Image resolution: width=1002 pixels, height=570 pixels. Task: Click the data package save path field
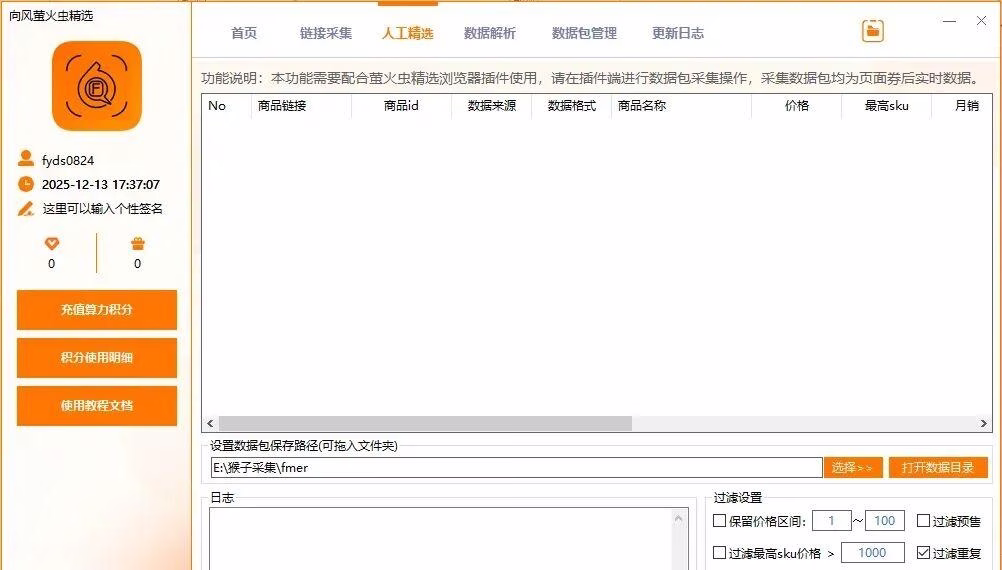pyautogui.click(x=515, y=467)
